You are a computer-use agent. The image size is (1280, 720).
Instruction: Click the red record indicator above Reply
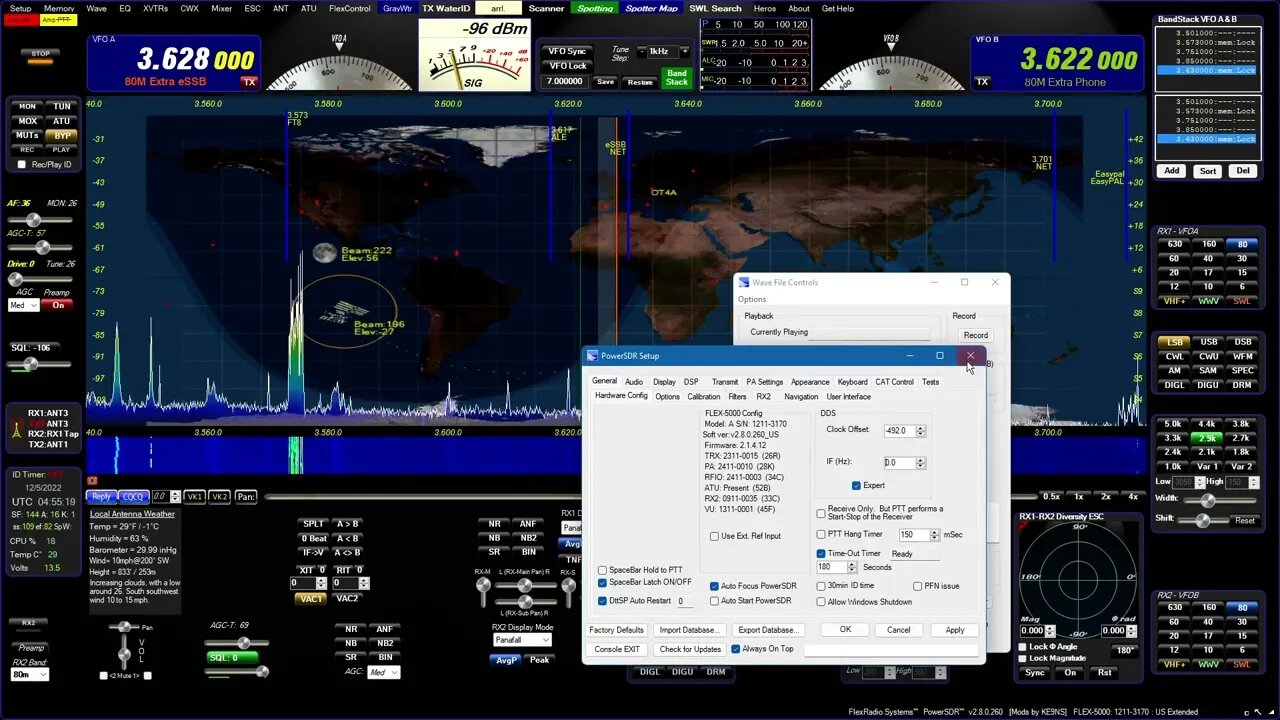(92, 481)
